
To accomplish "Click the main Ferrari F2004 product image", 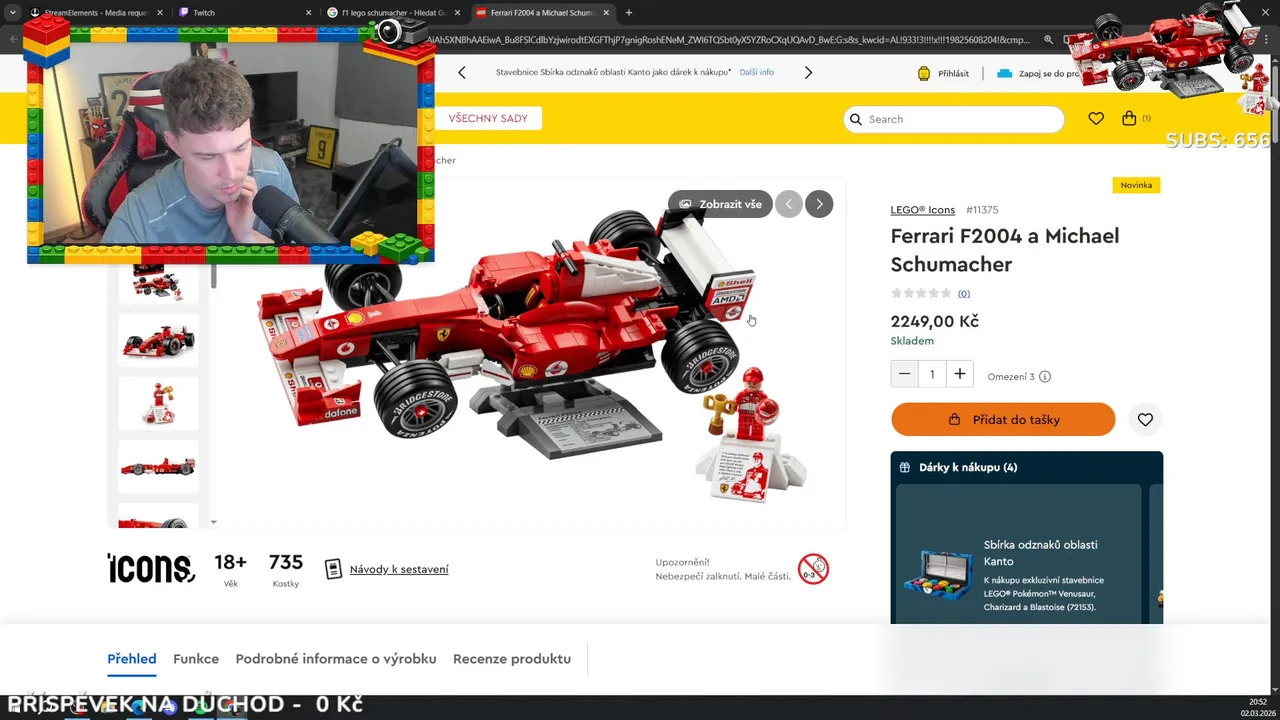I will (530, 355).
